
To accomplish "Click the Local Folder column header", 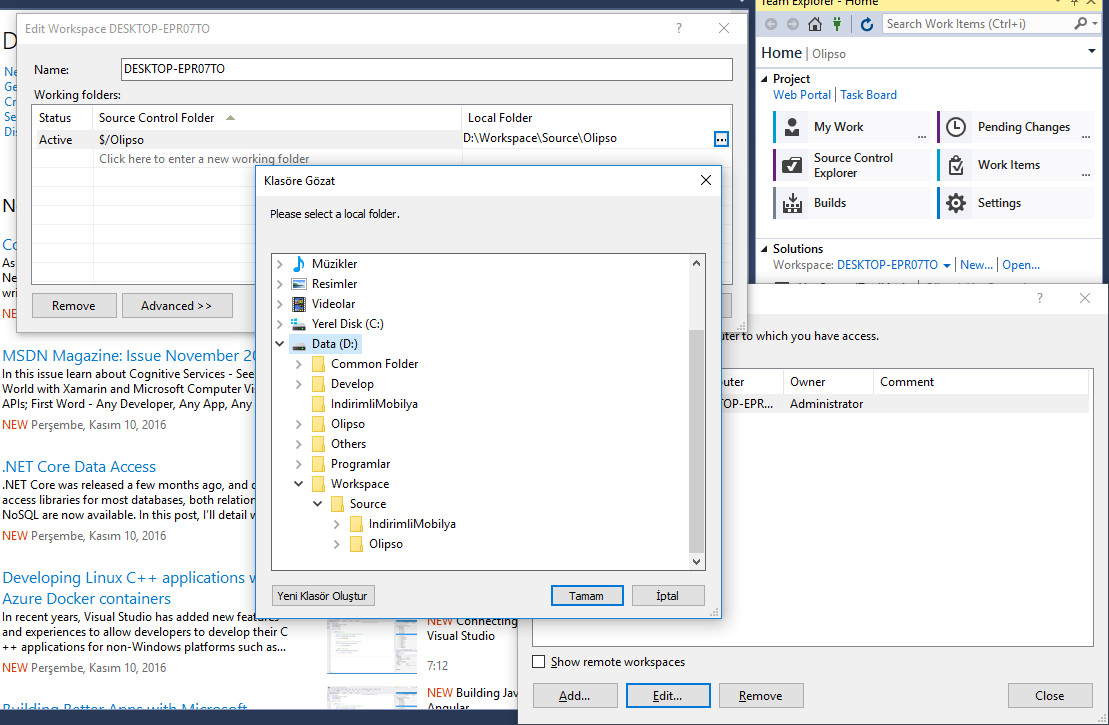I will (596, 118).
